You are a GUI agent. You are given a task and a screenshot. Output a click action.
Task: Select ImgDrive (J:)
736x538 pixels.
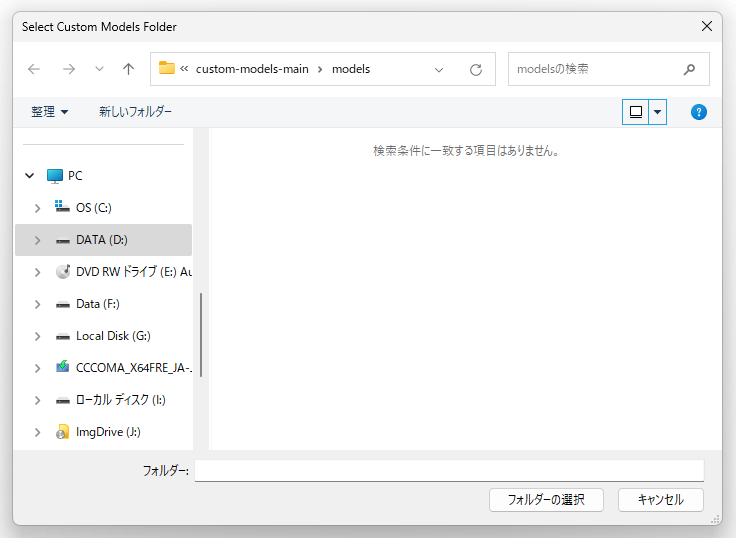click(x=108, y=432)
